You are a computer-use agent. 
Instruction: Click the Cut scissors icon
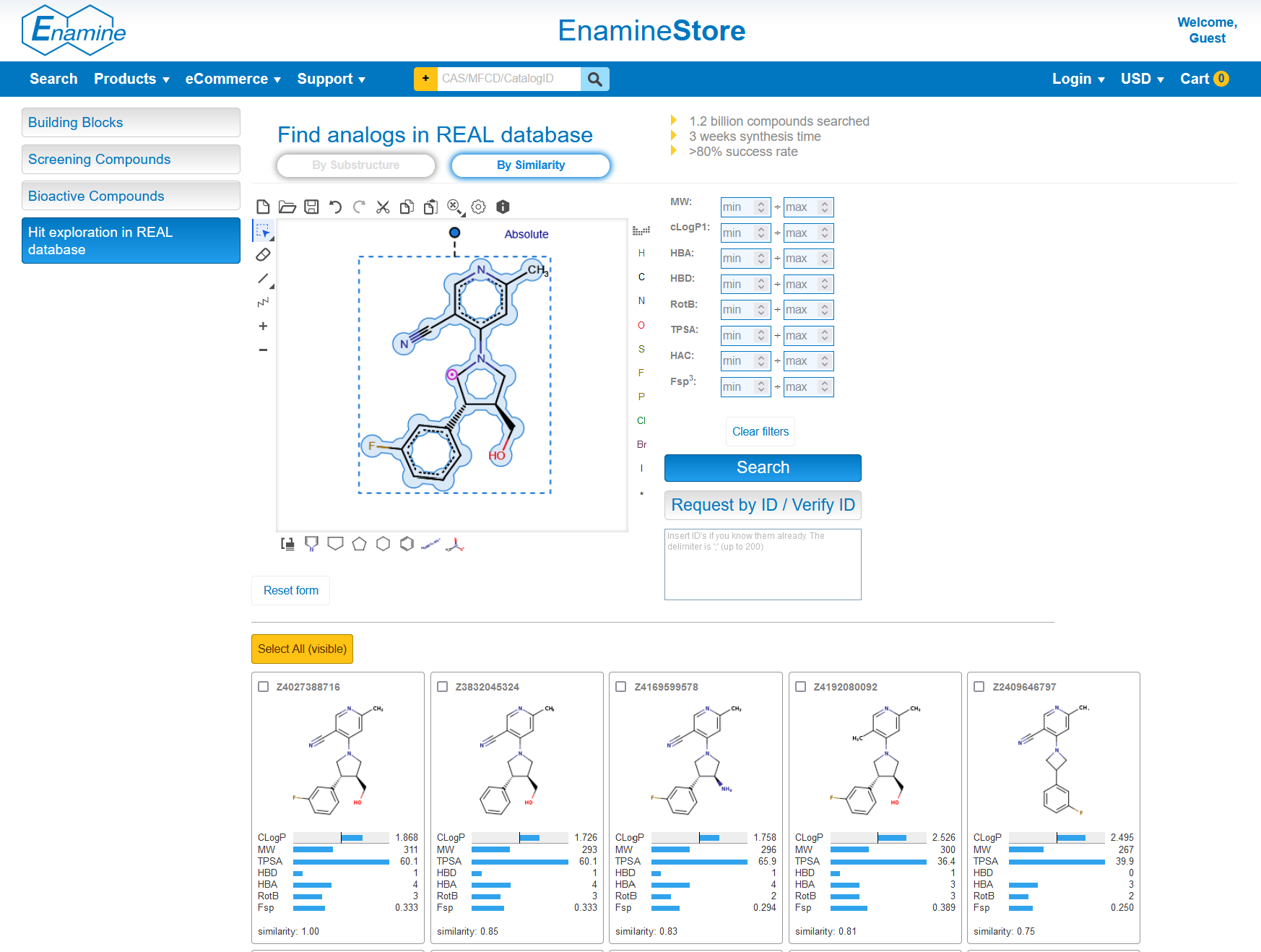pyautogui.click(x=383, y=207)
